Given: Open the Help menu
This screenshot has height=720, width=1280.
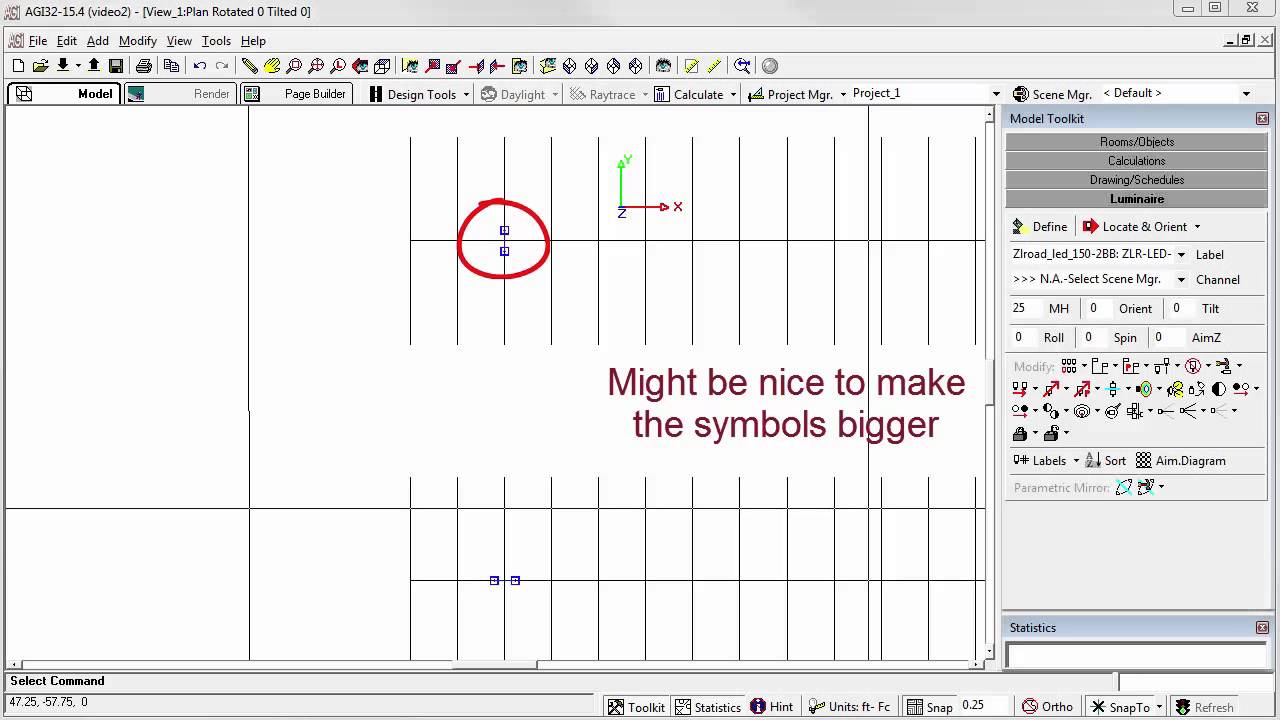Looking at the screenshot, I should pos(253,41).
